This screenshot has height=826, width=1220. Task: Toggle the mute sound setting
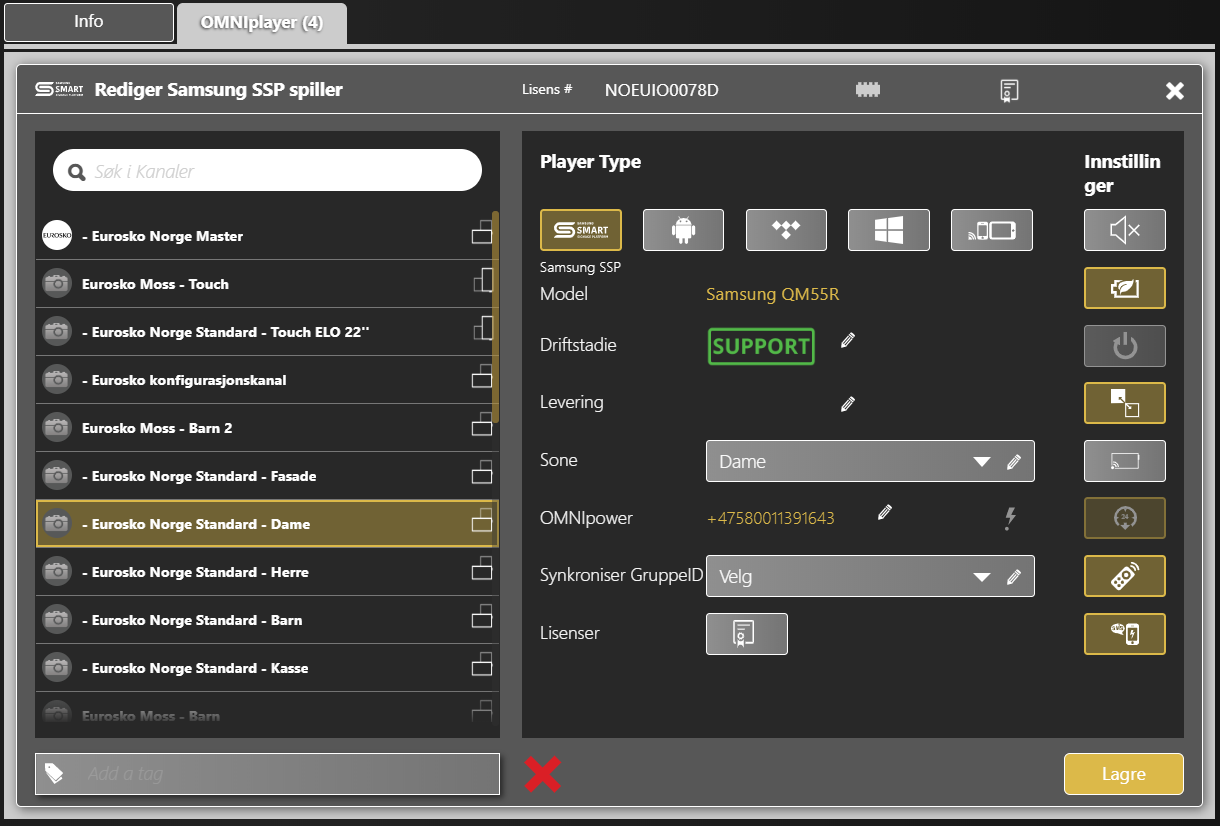(x=1125, y=230)
